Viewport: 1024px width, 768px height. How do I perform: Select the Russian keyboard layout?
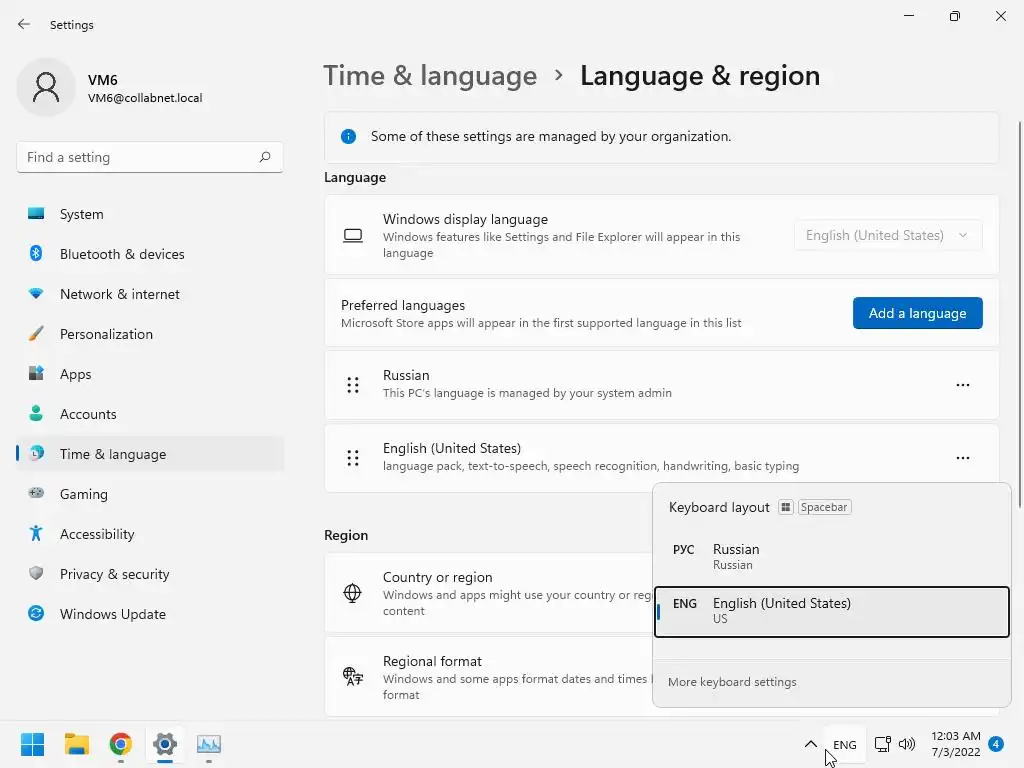832,556
